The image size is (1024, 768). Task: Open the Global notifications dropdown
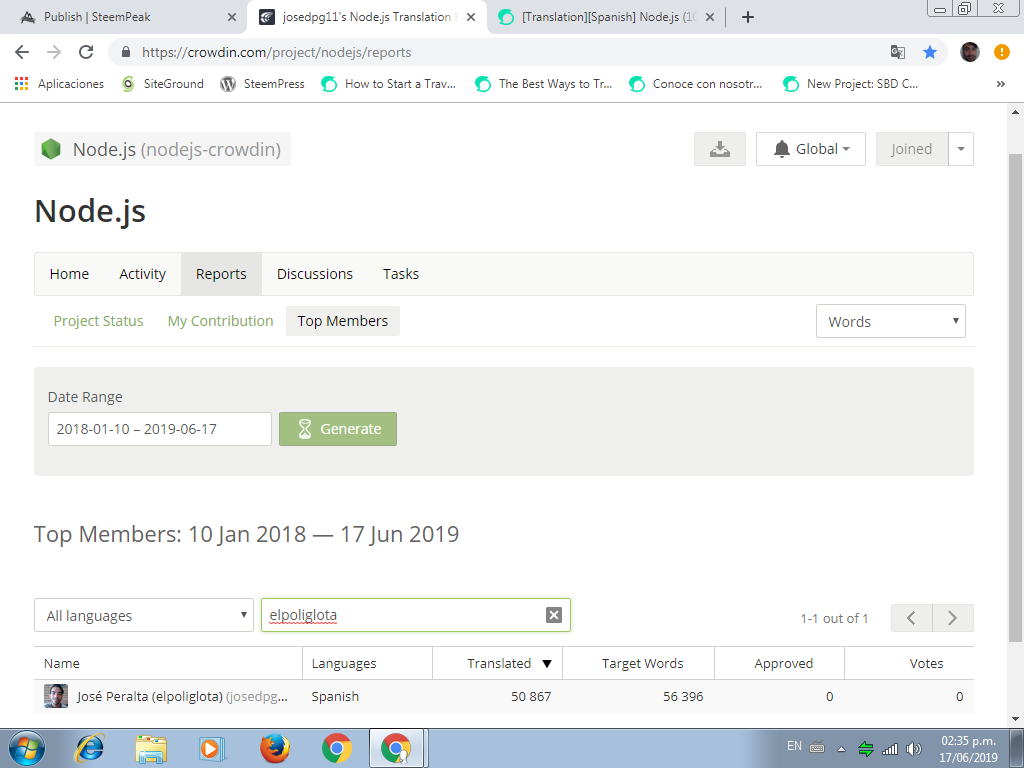click(x=810, y=149)
